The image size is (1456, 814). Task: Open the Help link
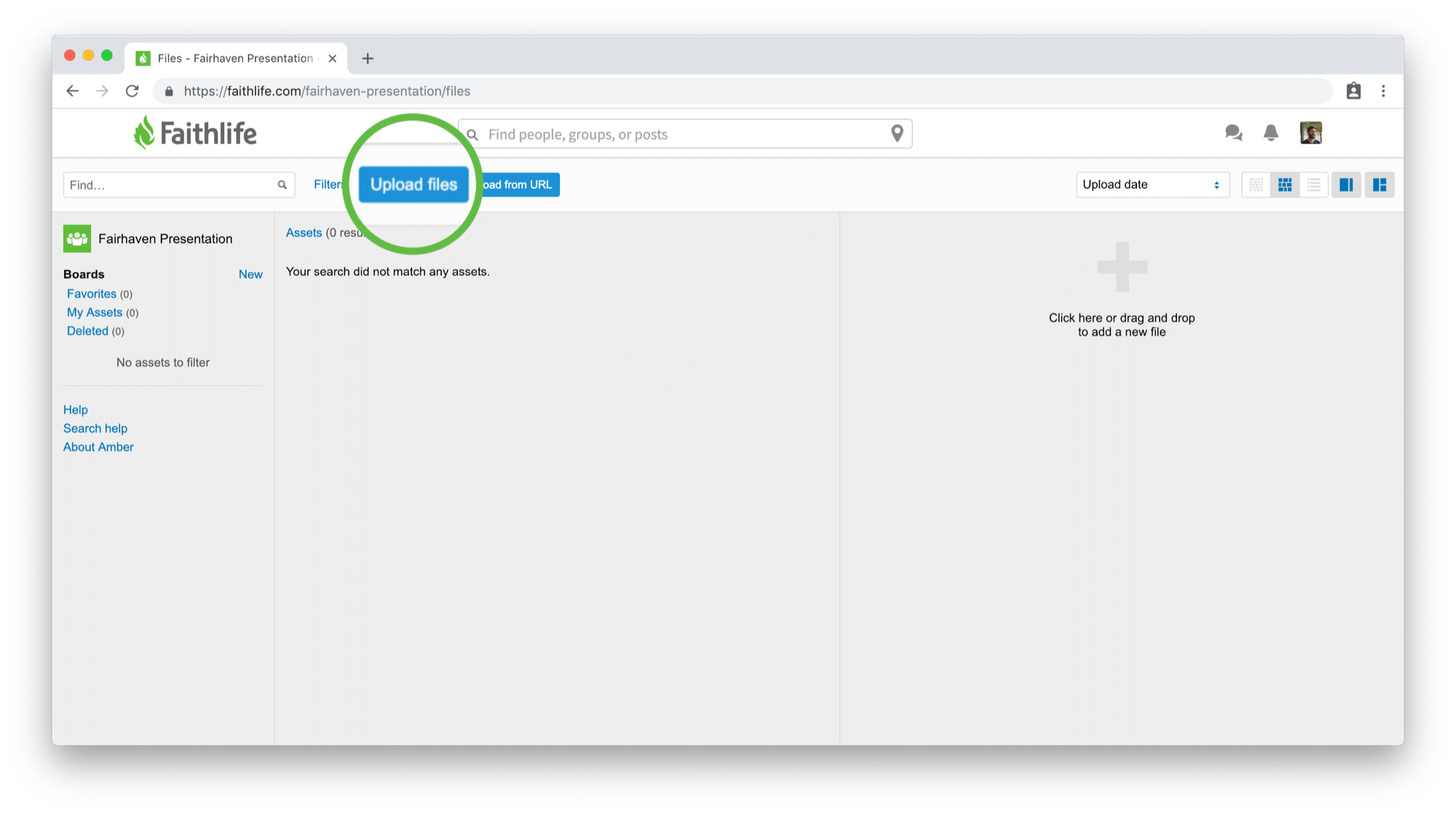[x=76, y=410]
